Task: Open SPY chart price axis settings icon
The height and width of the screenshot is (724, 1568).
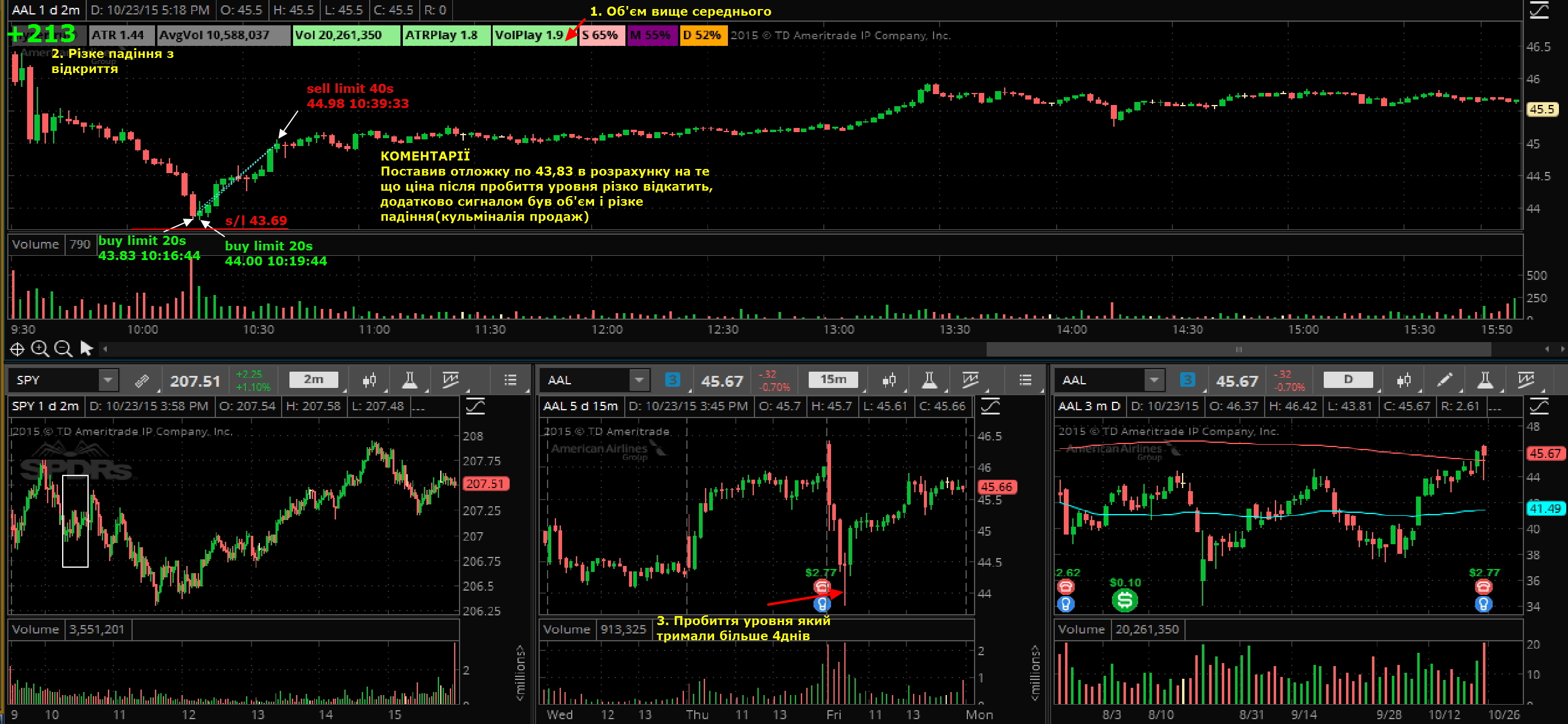Action: coord(475,405)
